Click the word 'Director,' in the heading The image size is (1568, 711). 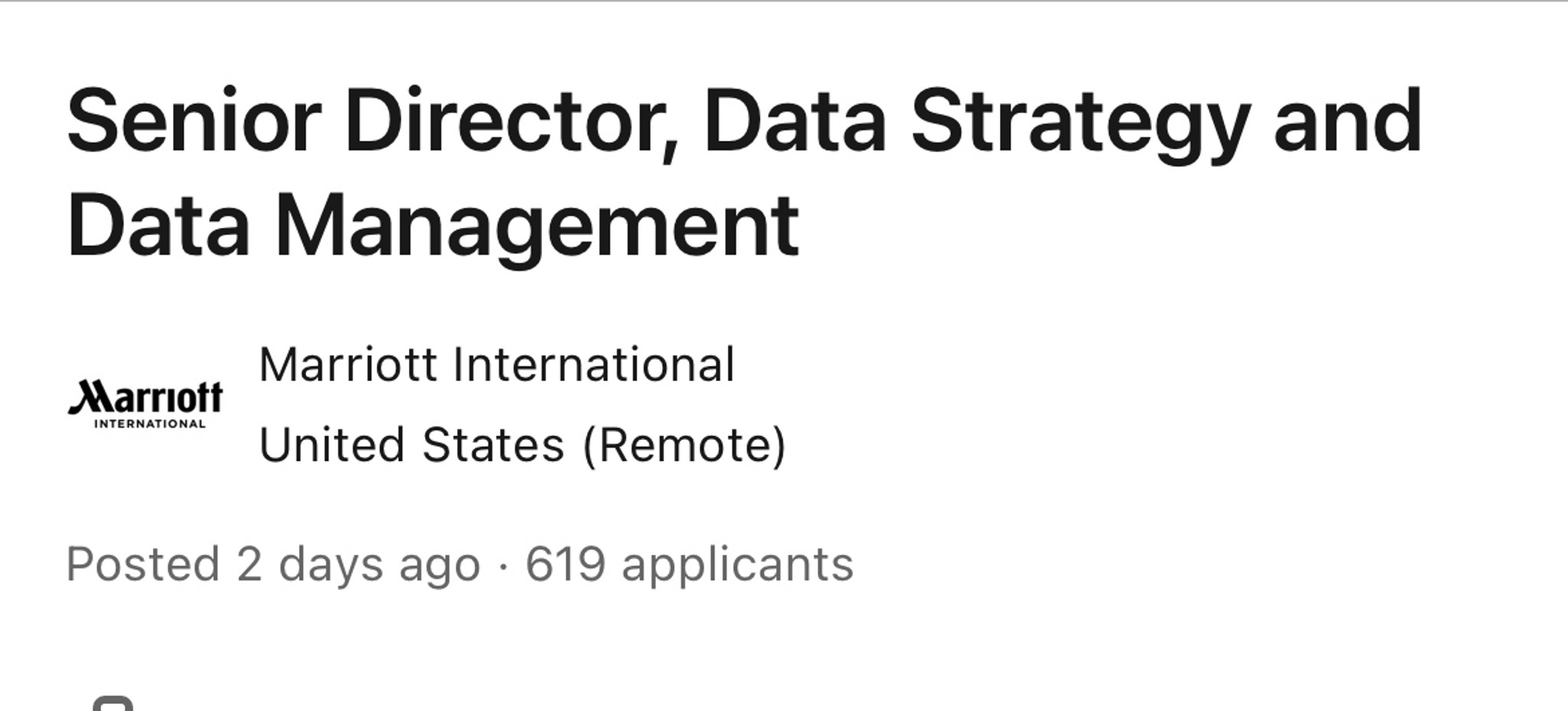pos(511,122)
